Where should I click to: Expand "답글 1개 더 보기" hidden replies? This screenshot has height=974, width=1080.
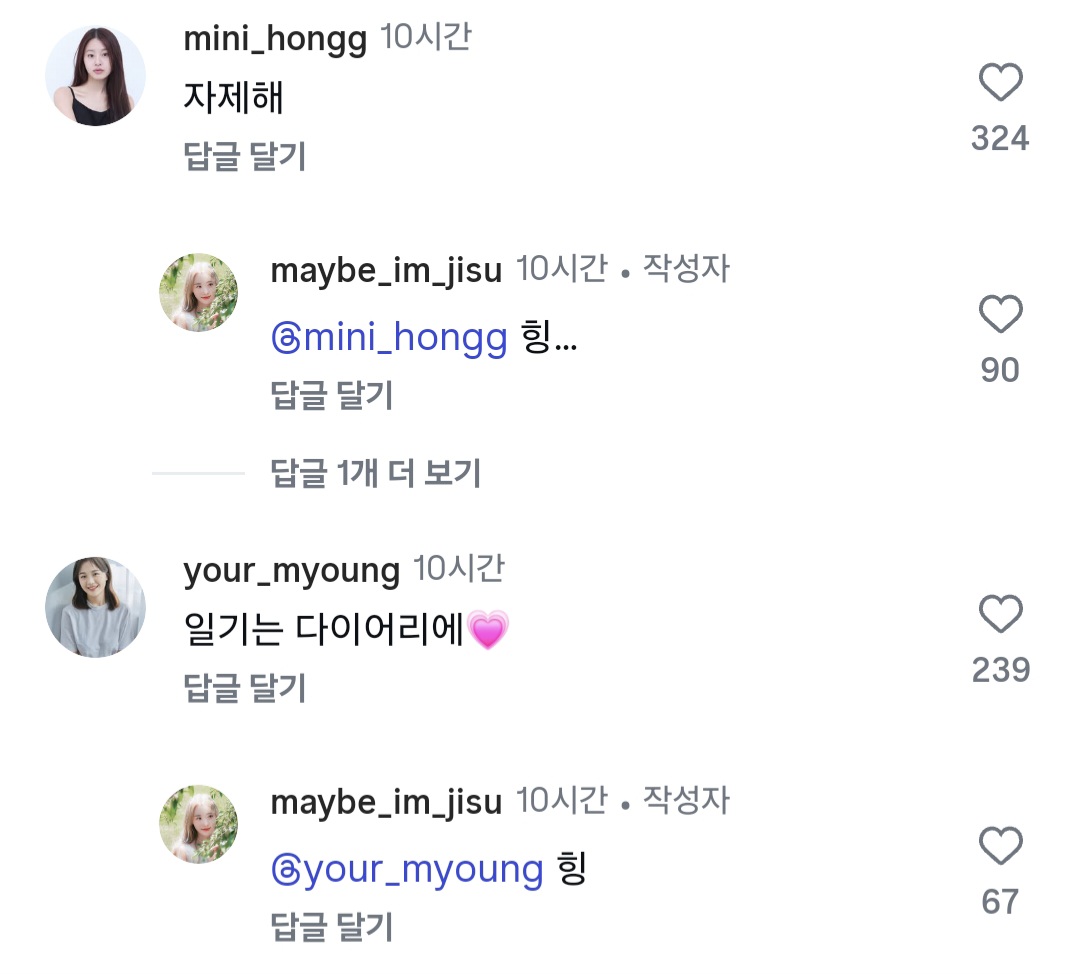tap(376, 473)
